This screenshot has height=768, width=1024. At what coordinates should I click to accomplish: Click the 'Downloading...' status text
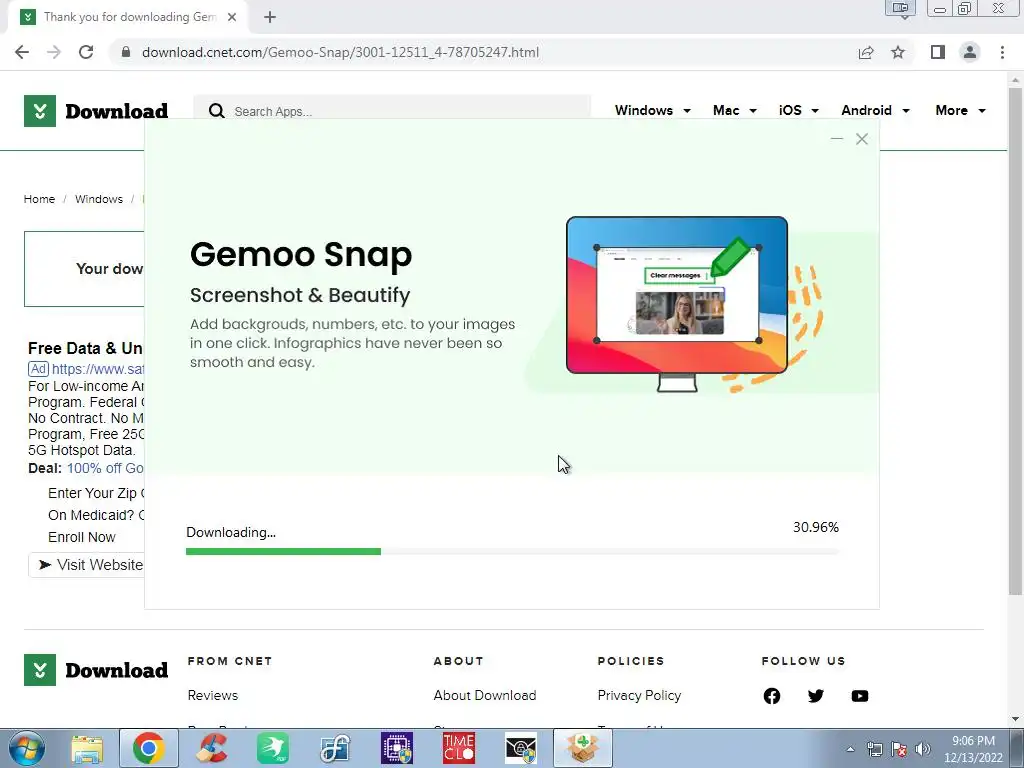pos(231,532)
